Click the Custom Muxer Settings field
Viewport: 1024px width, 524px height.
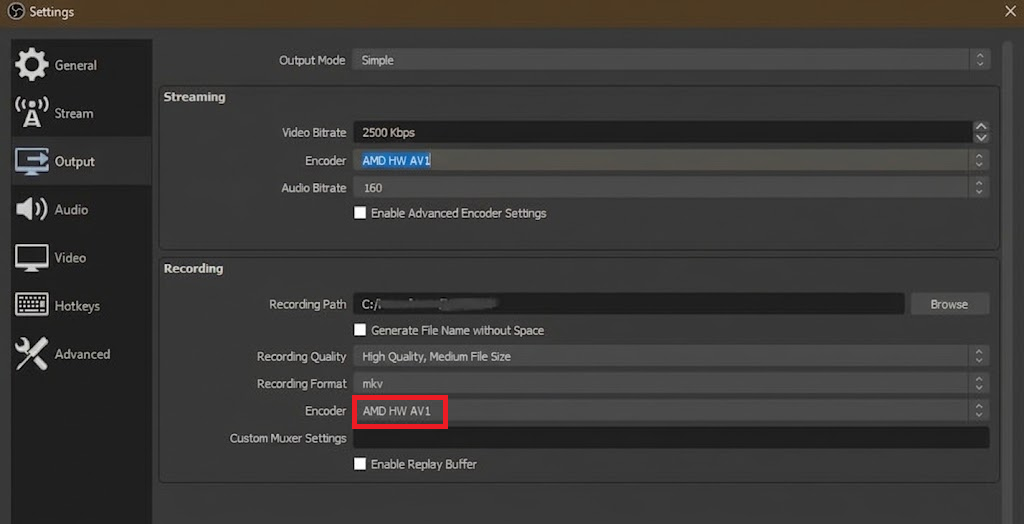click(x=671, y=438)
